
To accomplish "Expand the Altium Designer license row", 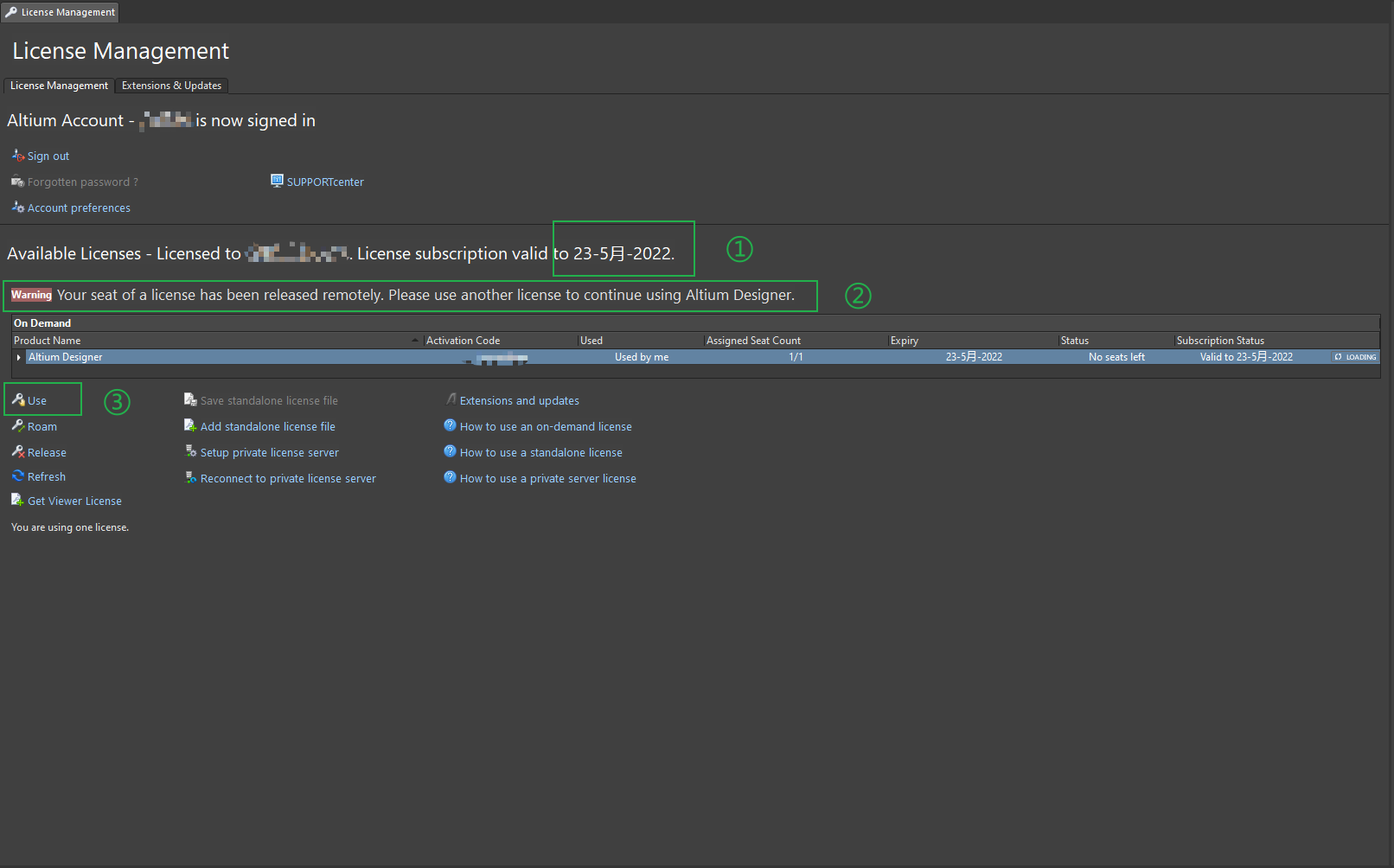I will tap(19, 357).
